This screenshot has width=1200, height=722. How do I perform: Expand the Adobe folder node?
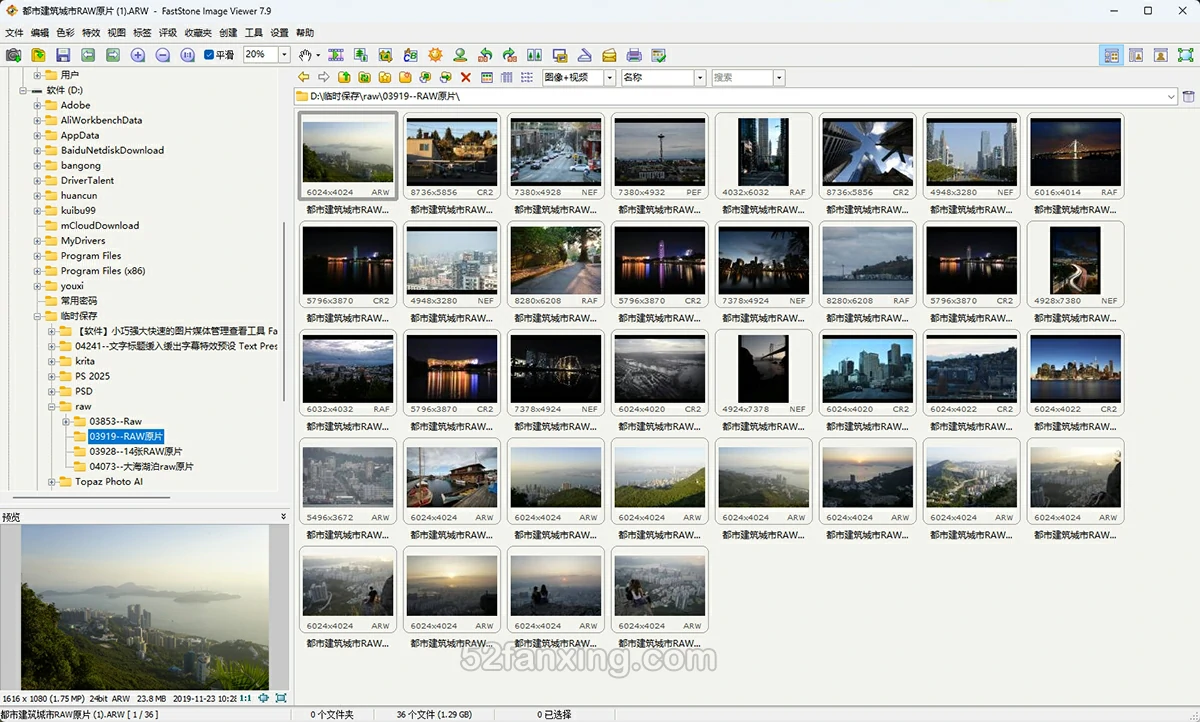(38, 105)
